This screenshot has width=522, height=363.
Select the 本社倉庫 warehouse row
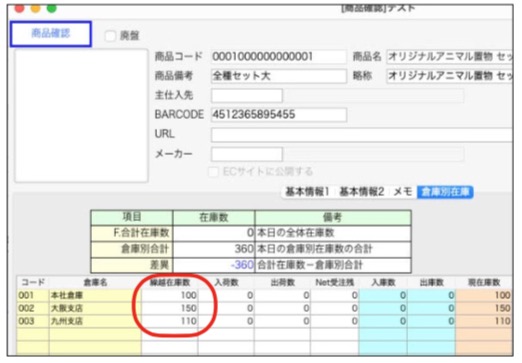coord(264,295)
